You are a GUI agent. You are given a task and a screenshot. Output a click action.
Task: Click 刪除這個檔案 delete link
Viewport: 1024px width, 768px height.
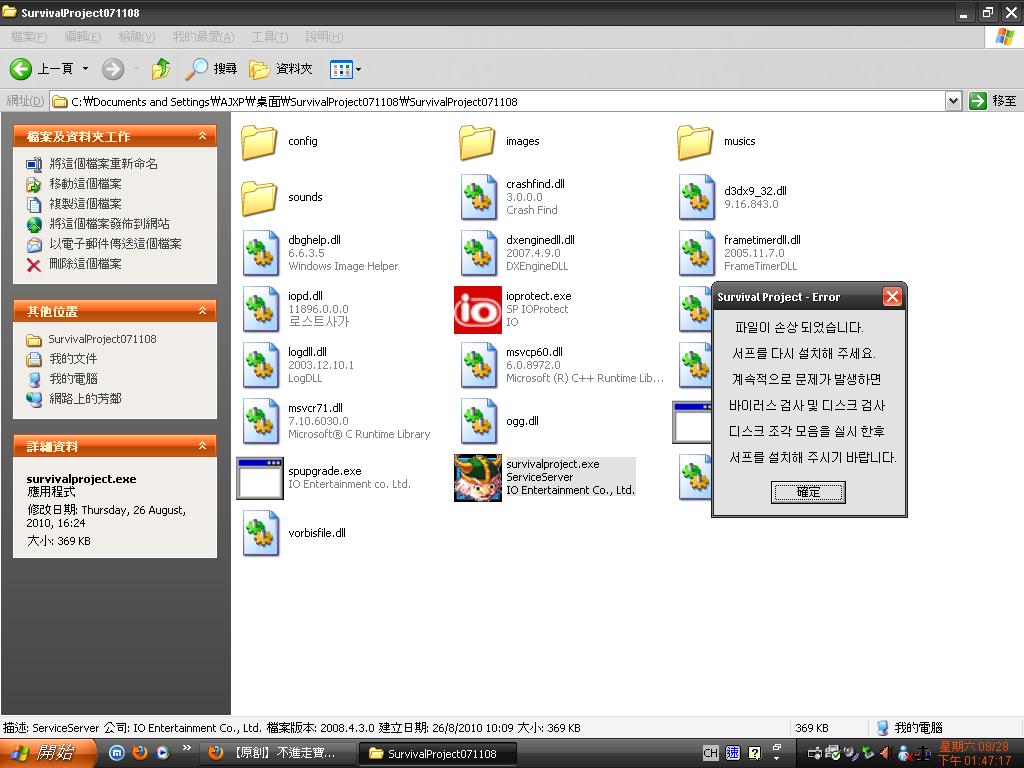[74, 264]
